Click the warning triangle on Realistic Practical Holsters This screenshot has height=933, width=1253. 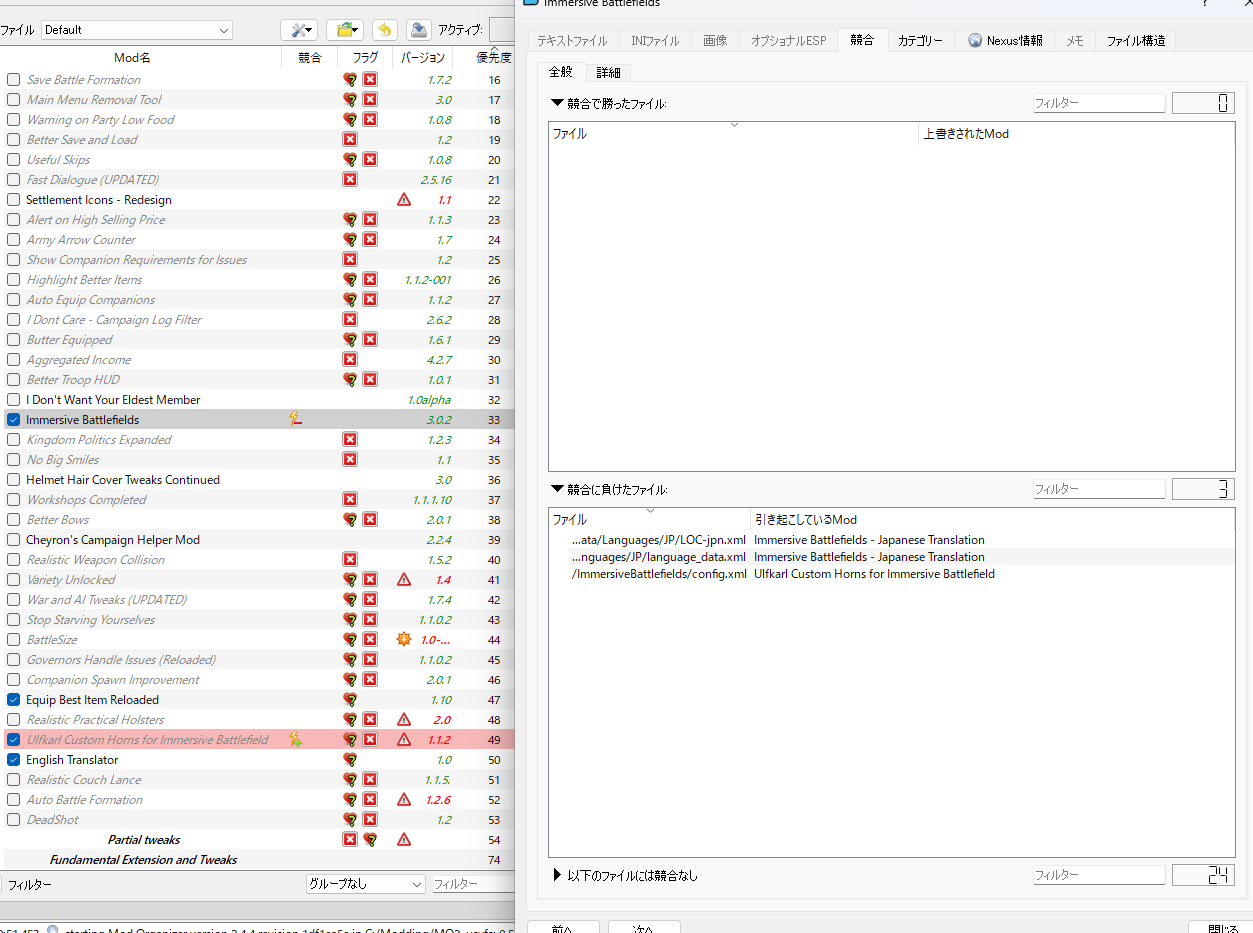click(404, 719)
